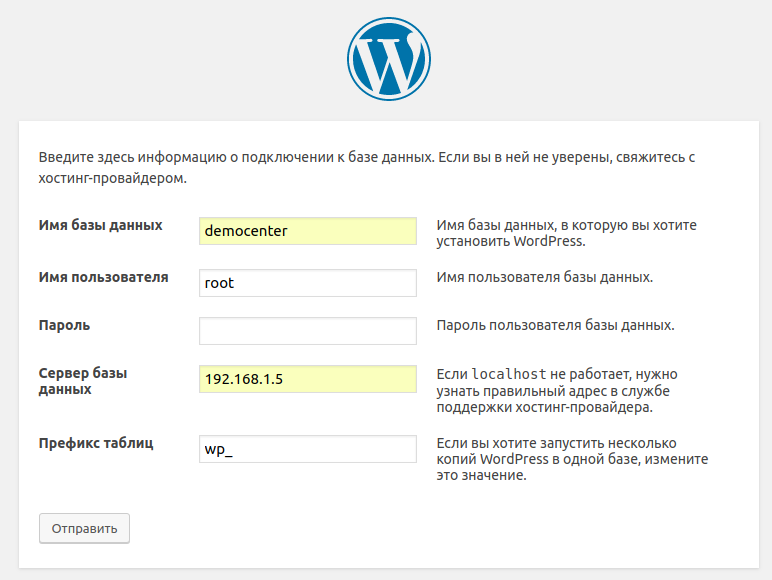The image size is (772, 580).
Task: Click the localhost code text in the hint
Action: [509, 374]
